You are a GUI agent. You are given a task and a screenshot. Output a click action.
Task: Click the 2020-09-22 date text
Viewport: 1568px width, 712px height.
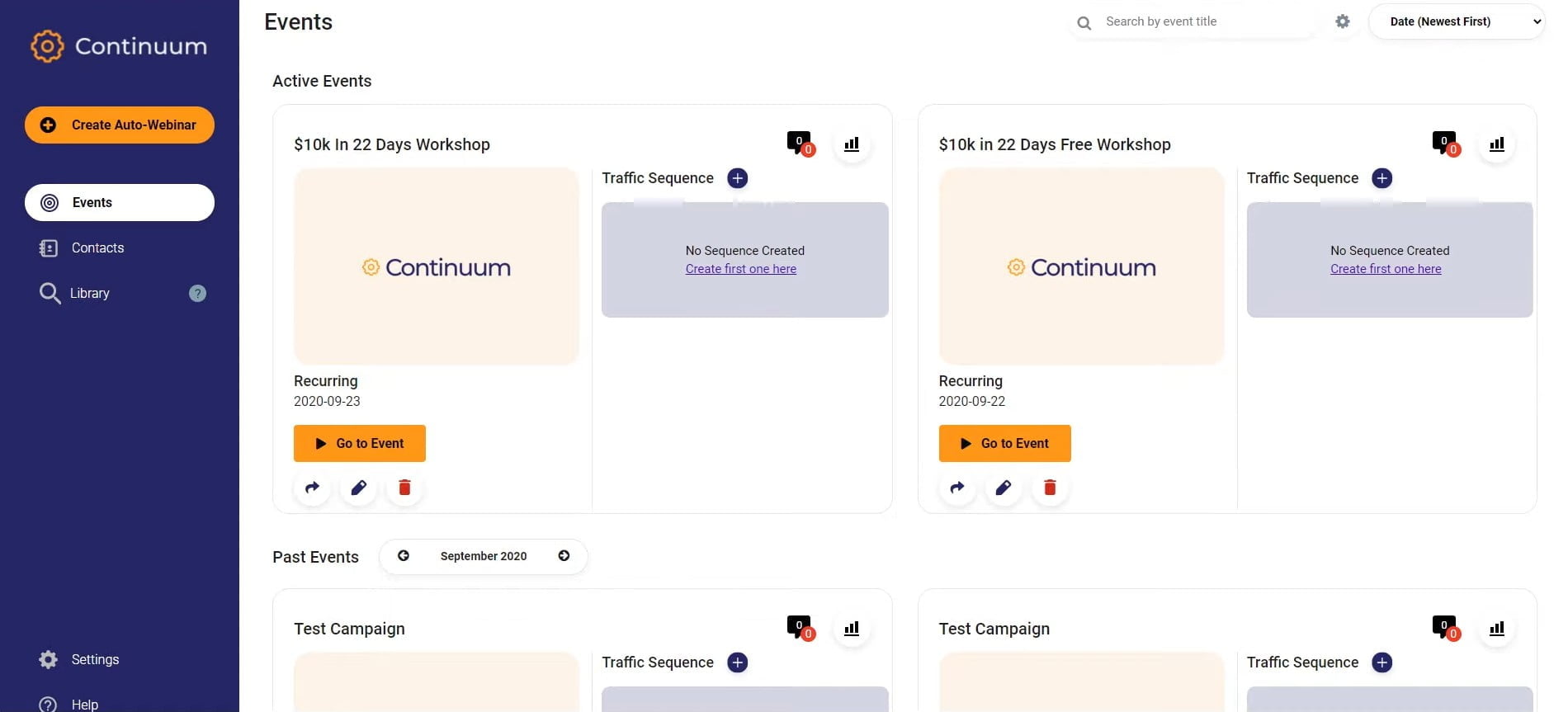(x=972, y=401)
